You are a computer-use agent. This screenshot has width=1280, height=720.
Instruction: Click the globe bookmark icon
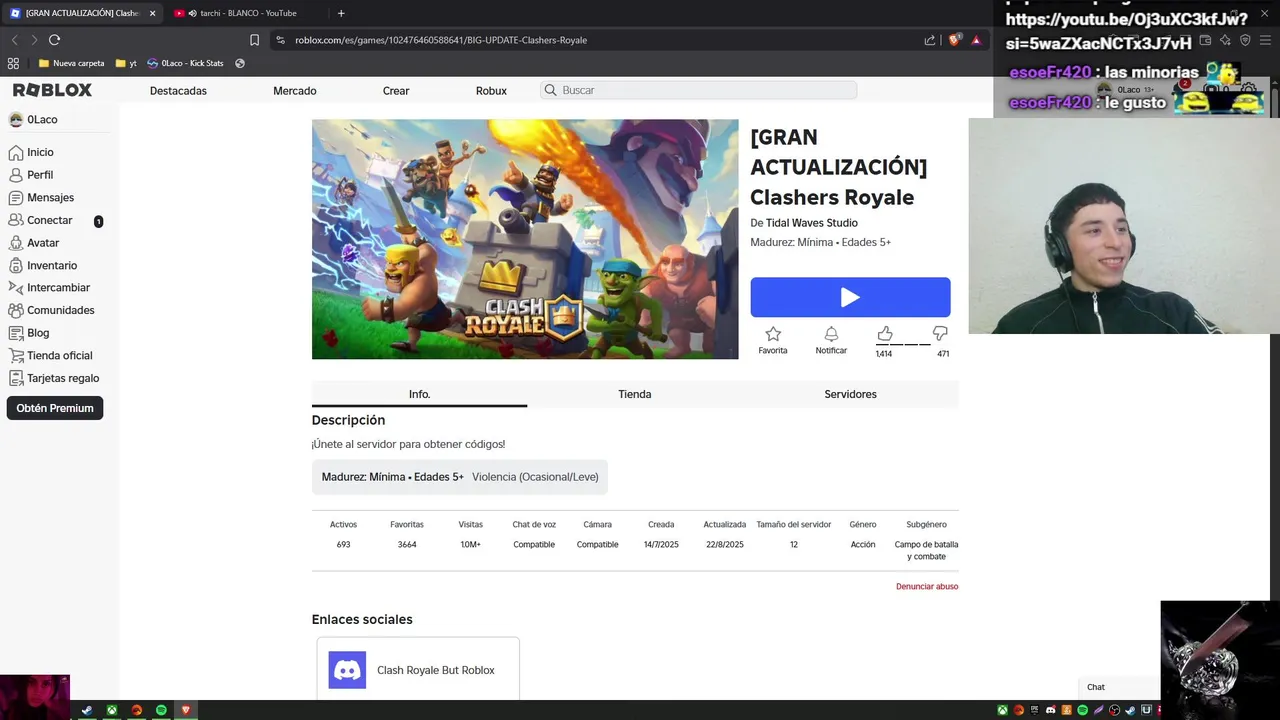[x=240, y=63]
